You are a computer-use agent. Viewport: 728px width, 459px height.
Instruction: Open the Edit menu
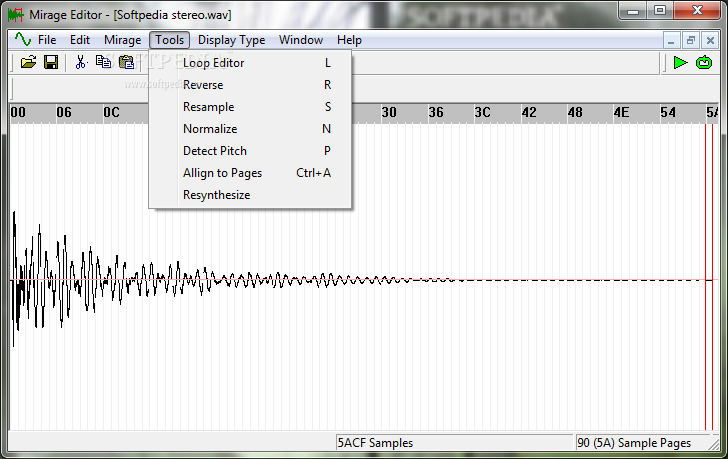80,40
